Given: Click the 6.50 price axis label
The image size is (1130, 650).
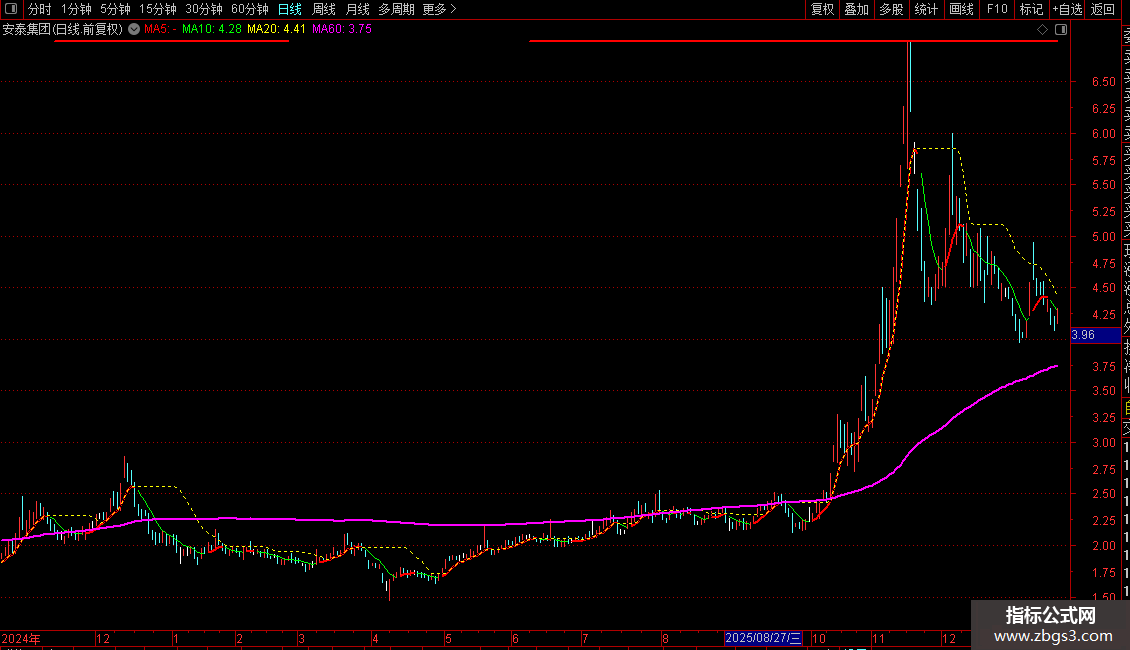Looking at the screenshot, I should (1103, 82).
